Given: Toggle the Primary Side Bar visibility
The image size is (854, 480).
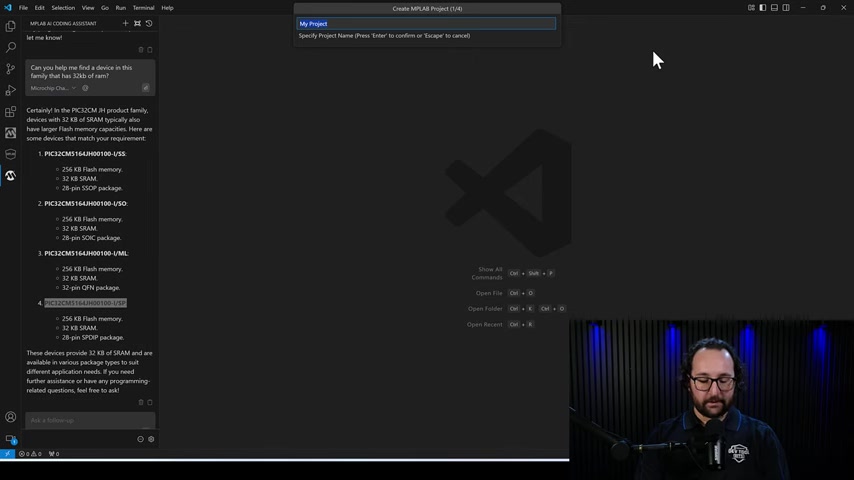Looking at the screenshot, I should [x=762, y=8].
